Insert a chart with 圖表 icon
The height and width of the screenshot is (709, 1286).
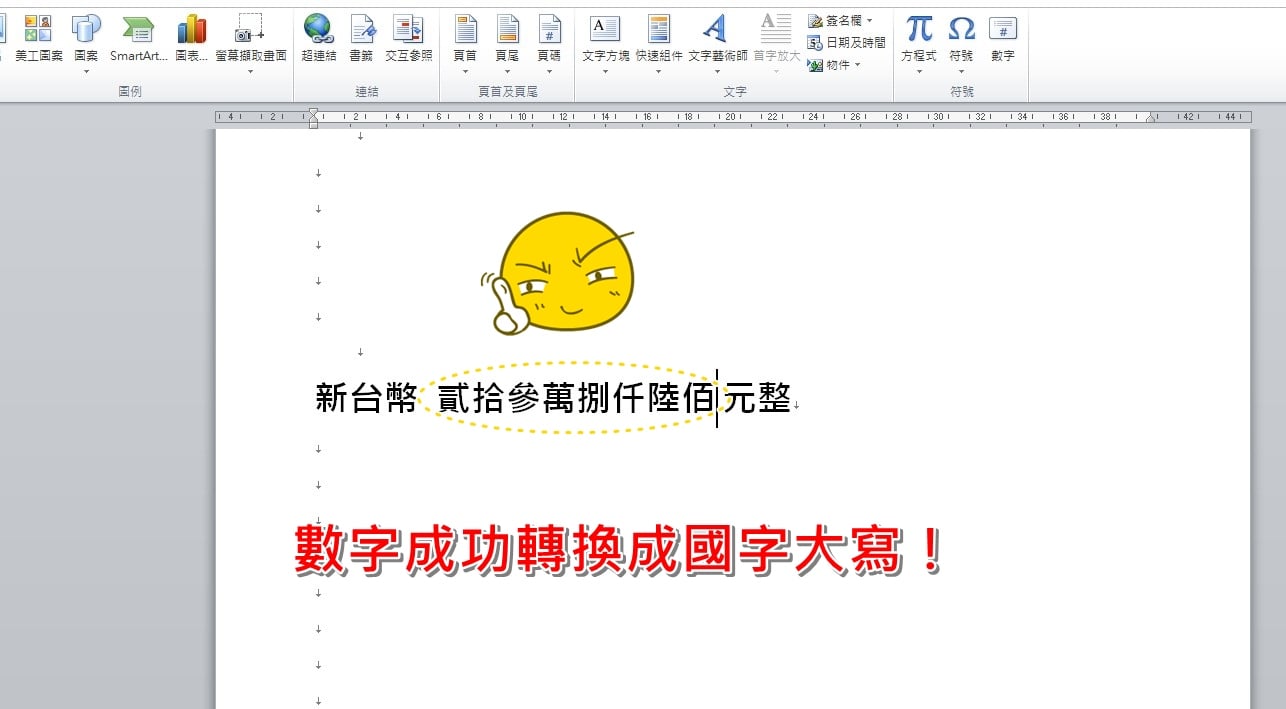pyautogui.click(x=191, y=39)
